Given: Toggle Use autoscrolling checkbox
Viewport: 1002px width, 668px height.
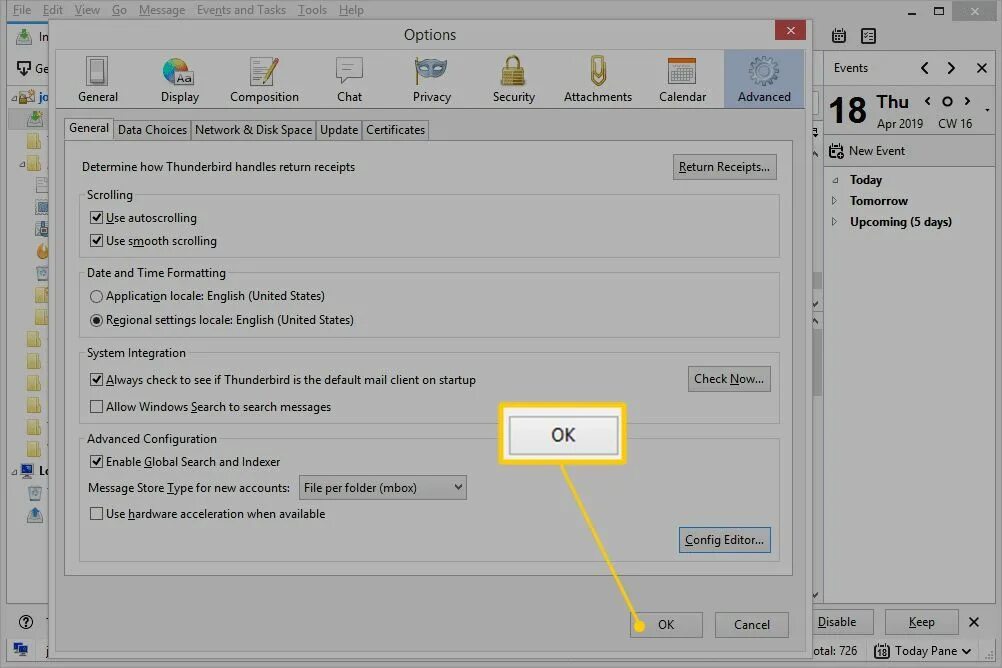Looking at the screenshot, I should coord(96,217).
